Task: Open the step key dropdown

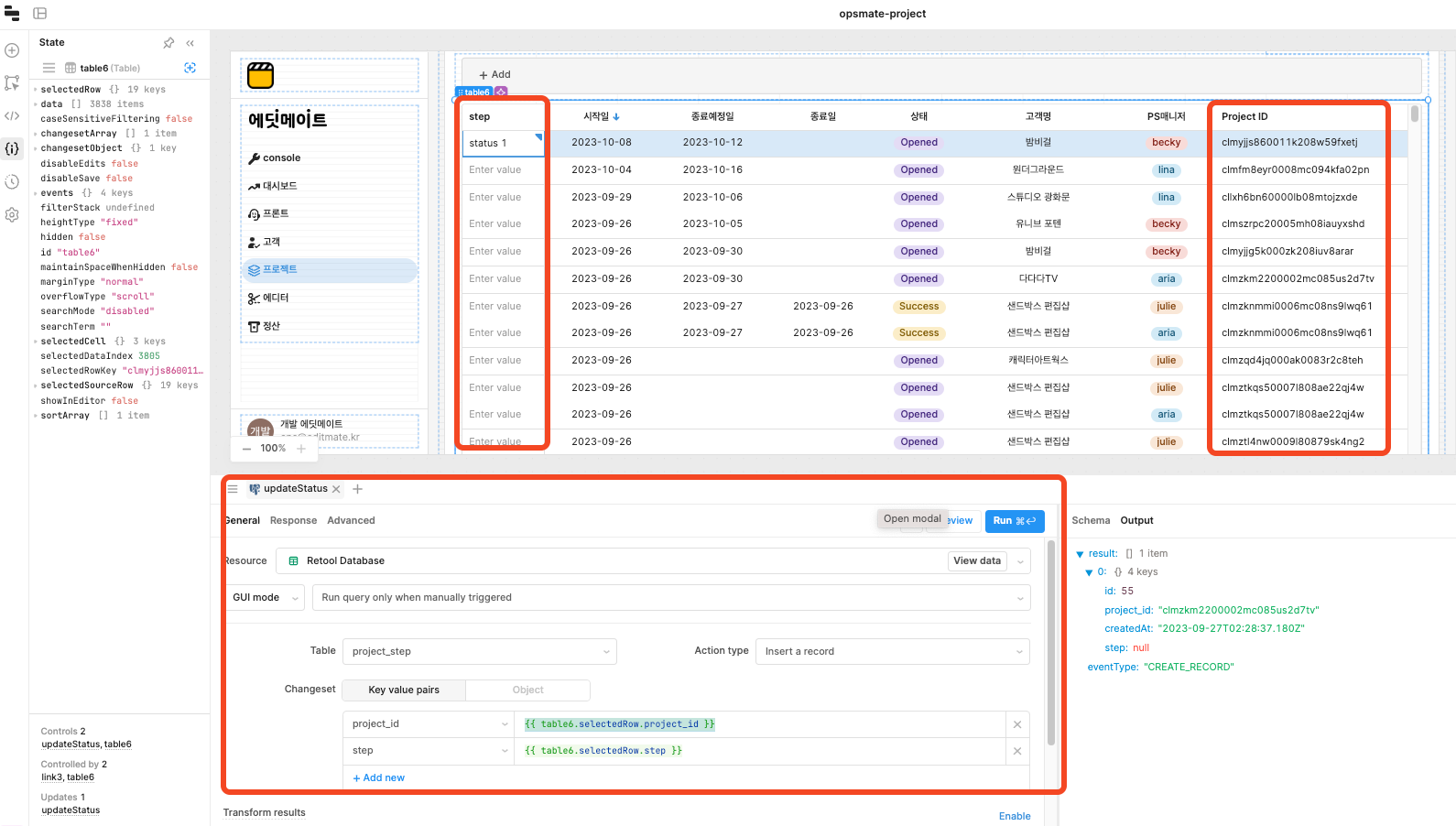Action: pos(429,751)
